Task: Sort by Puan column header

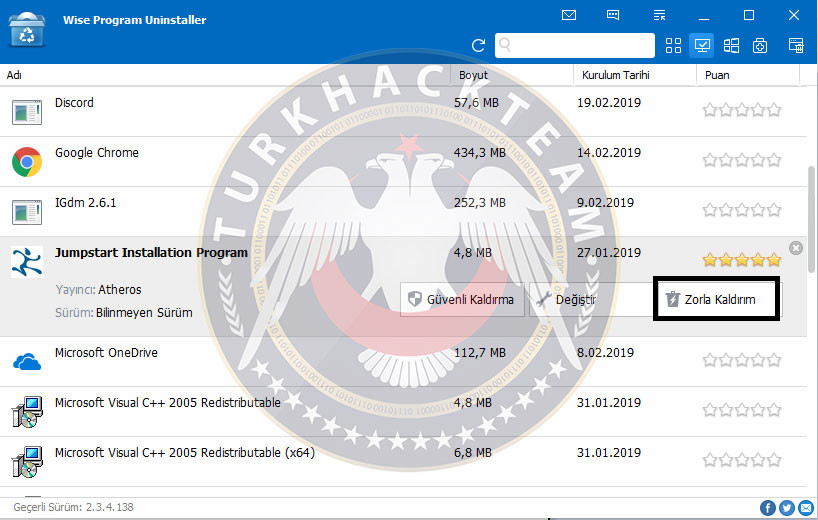Action: tap(717, 75)
